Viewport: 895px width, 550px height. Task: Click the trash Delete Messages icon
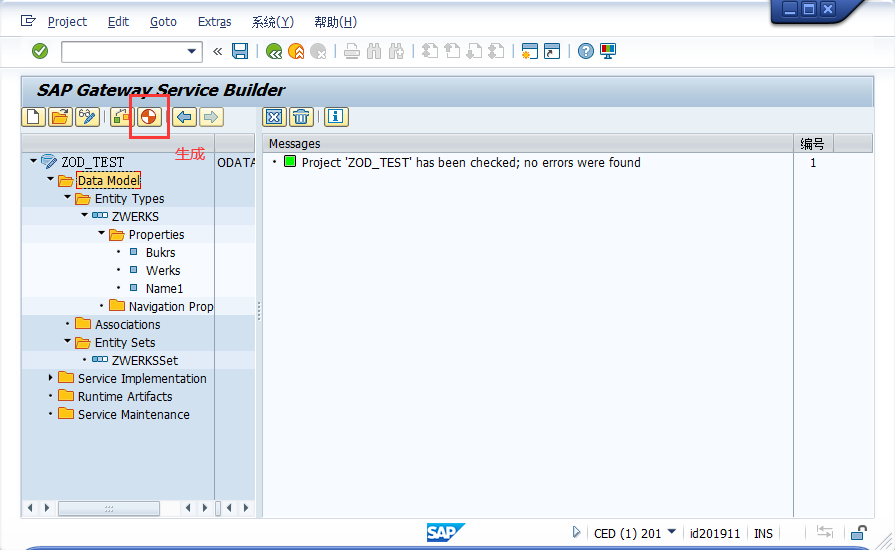tap(301, 117)
